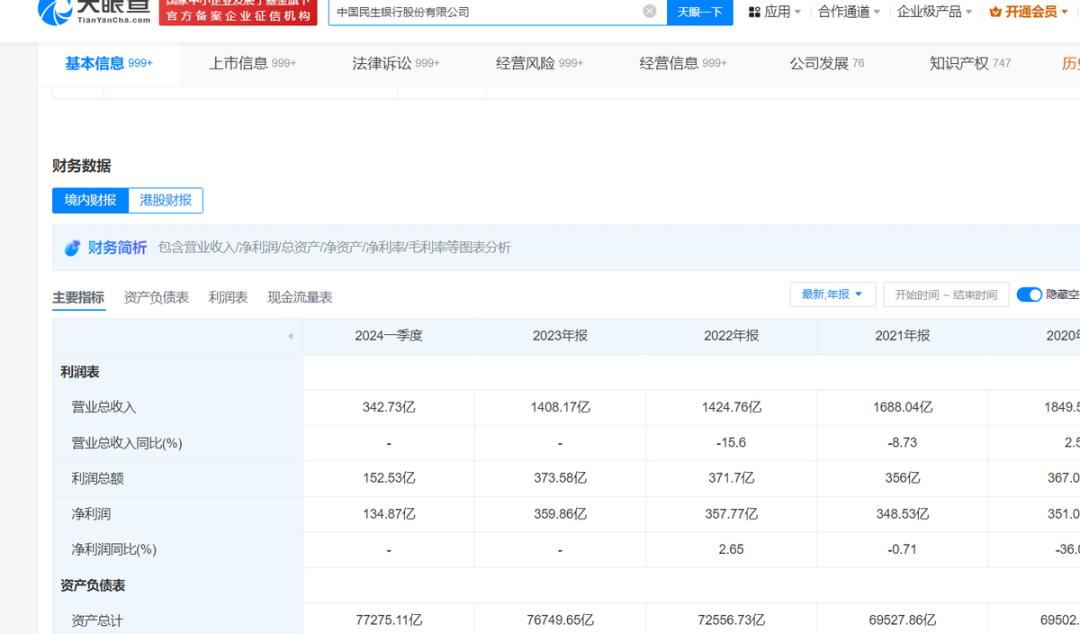1080x634 pixels.
Task: Select the 境内财报 option
Action: (x=90, y=200)
